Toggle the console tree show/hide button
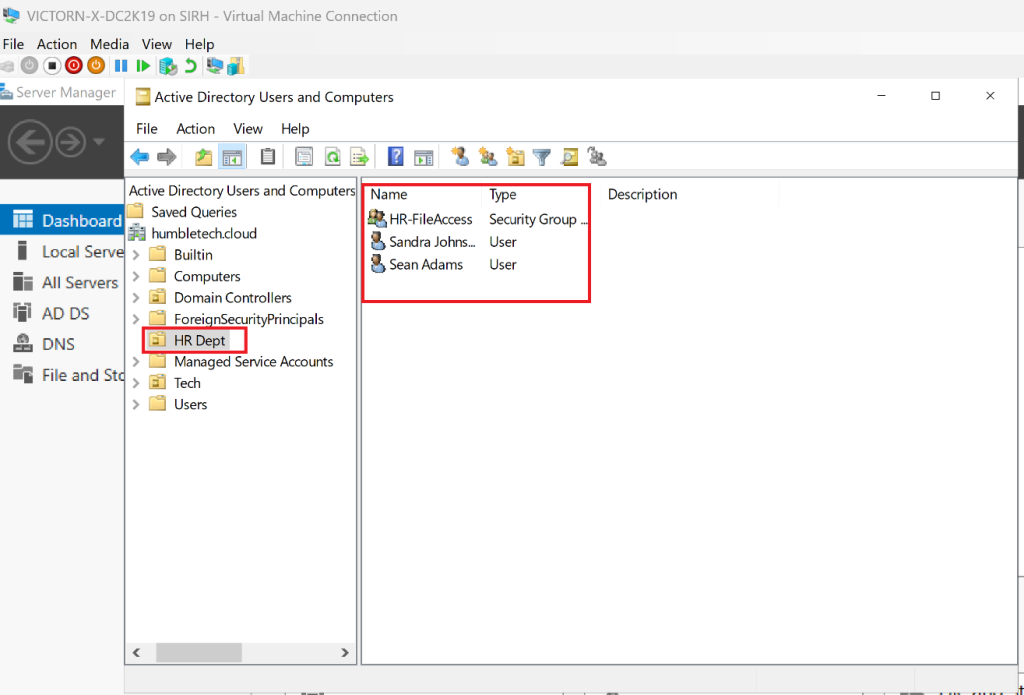Screen dimensions: 1024x695 pos(232,157)
